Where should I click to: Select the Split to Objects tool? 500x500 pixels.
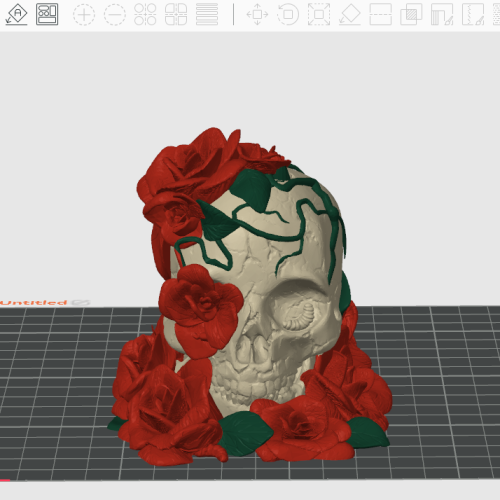(x=145, y=14)
